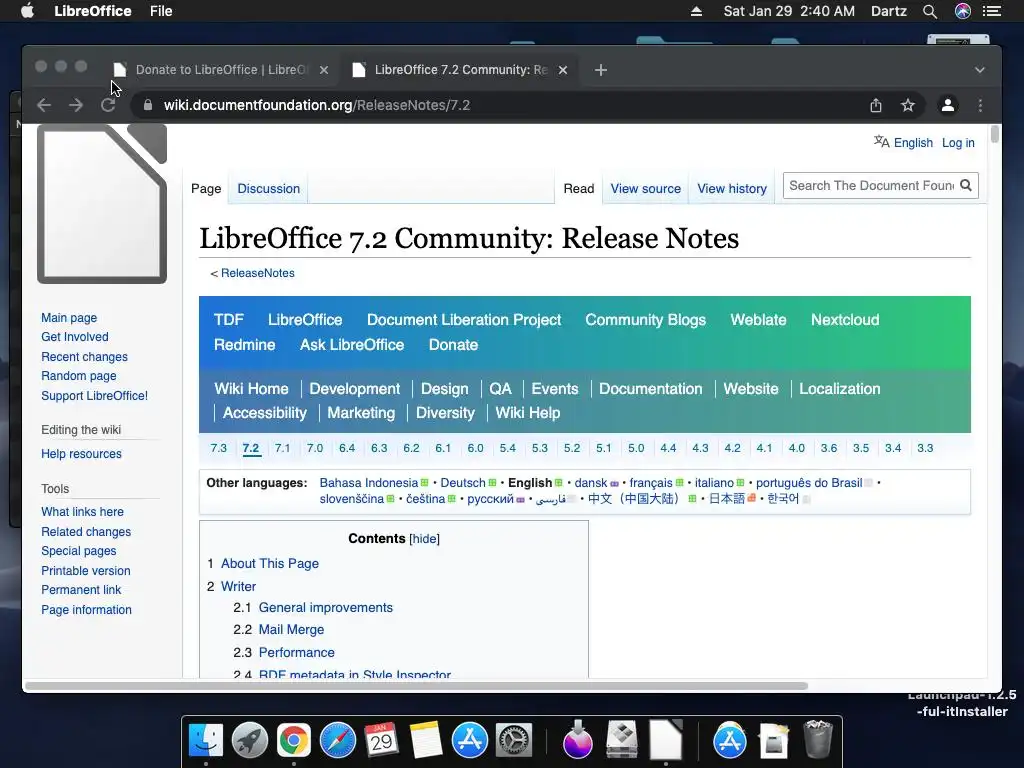Click the LibreOffice logo in the sidebar

tap(102, 204)
